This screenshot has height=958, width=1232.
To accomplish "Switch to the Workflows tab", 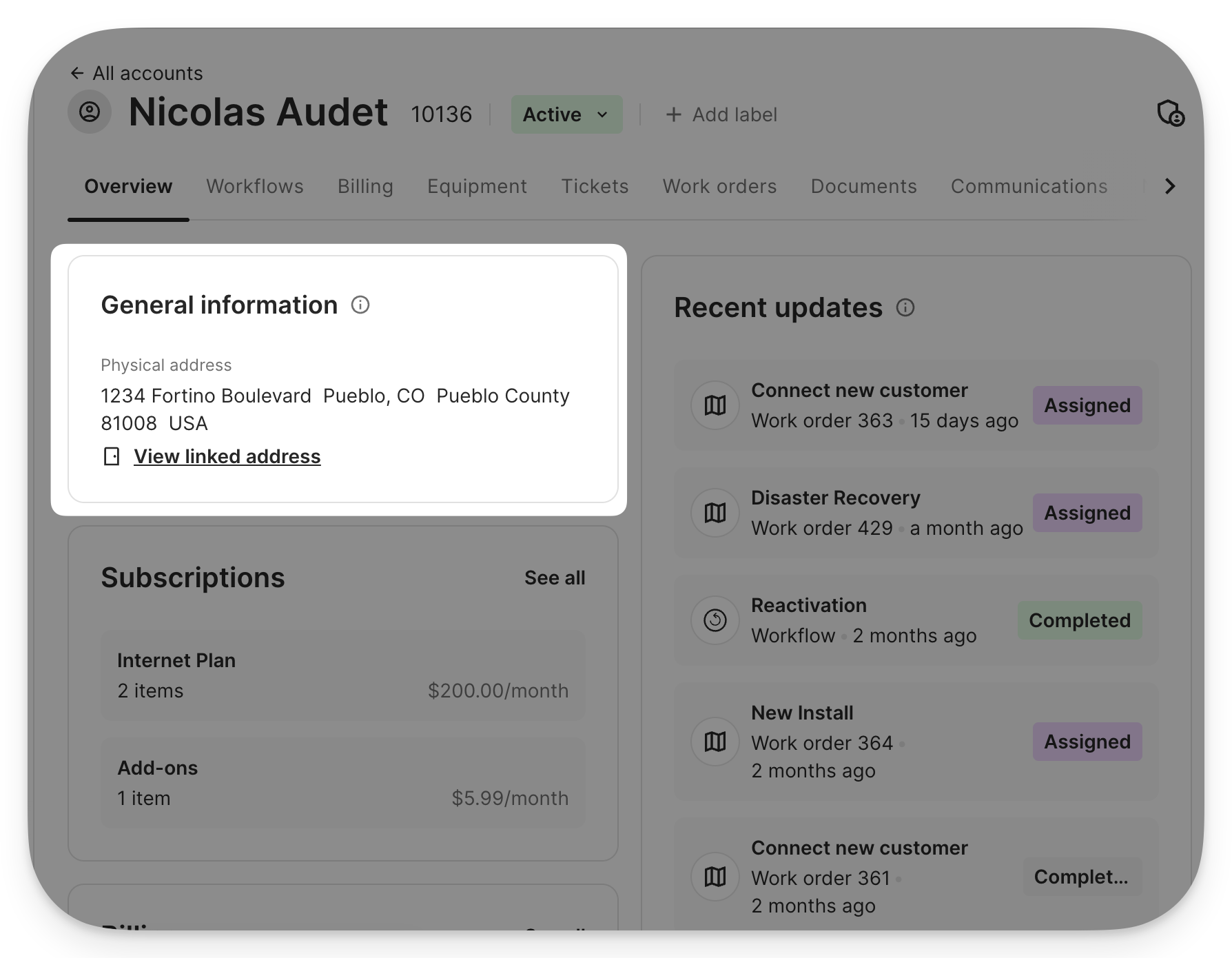I will pyautogui.click(x=255, y=186).
